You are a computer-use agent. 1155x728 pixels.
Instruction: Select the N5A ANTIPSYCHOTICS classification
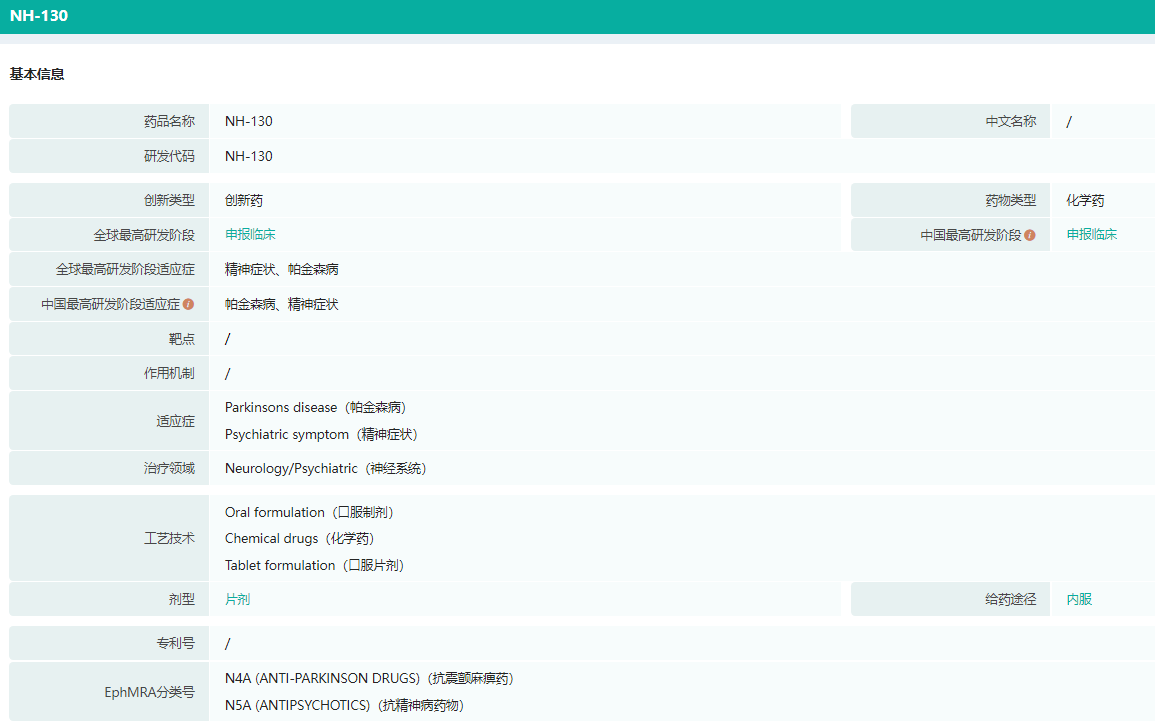[x=344, y=705]
